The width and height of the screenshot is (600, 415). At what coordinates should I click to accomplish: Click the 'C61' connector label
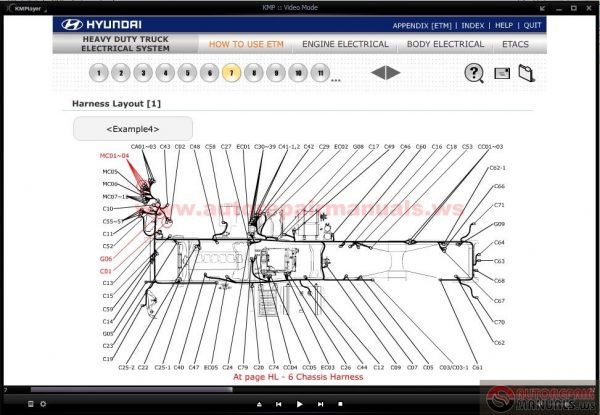(x=477, y=367)
